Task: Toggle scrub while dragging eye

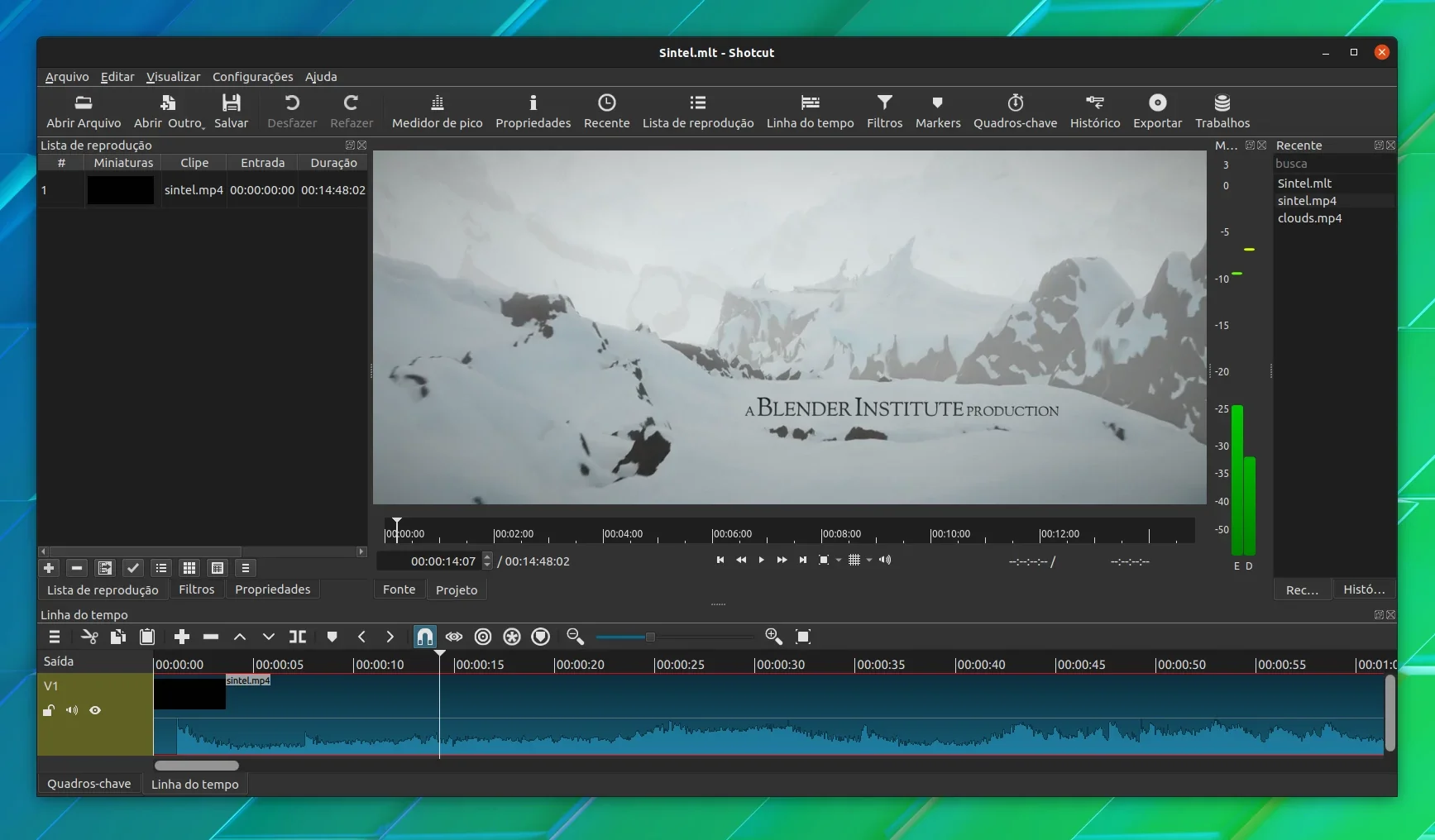Action: coord(454,637)
